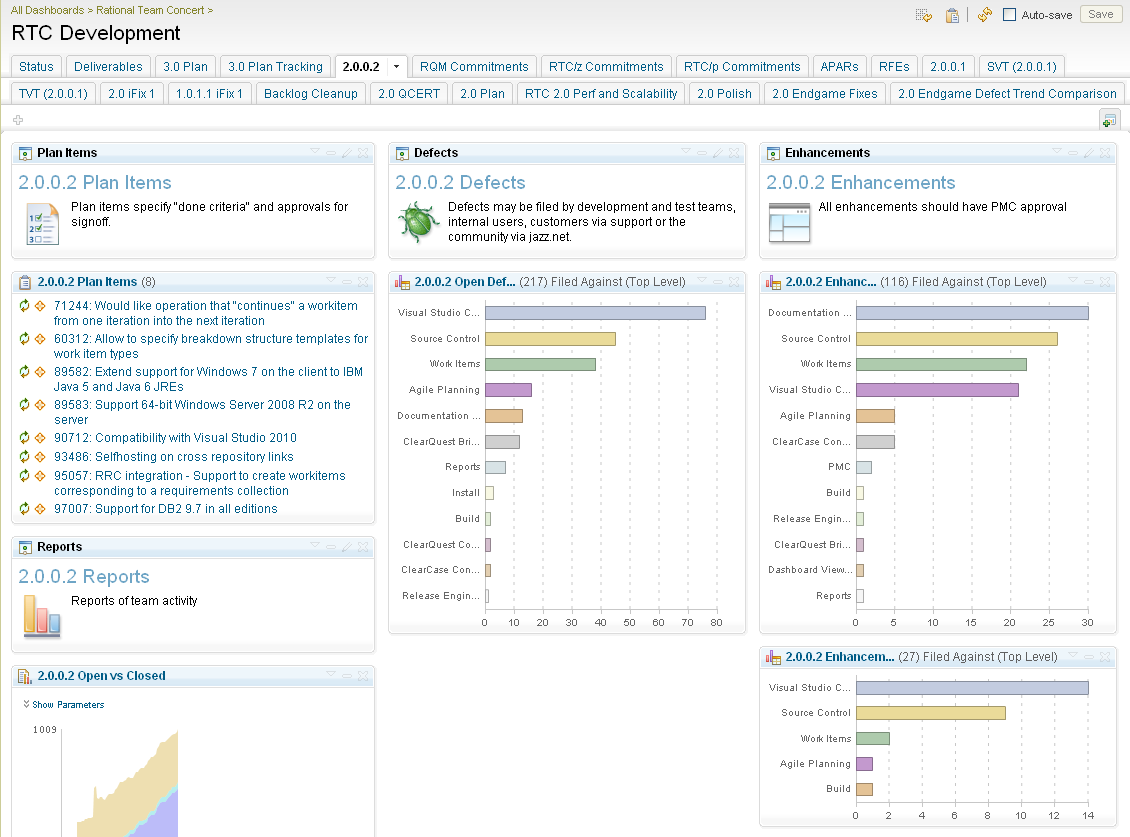This screenshot has width=1130, height=837.
Task: Open plan item 93486 Selfhosting on cross repository links
Action: tap(174, 456)
